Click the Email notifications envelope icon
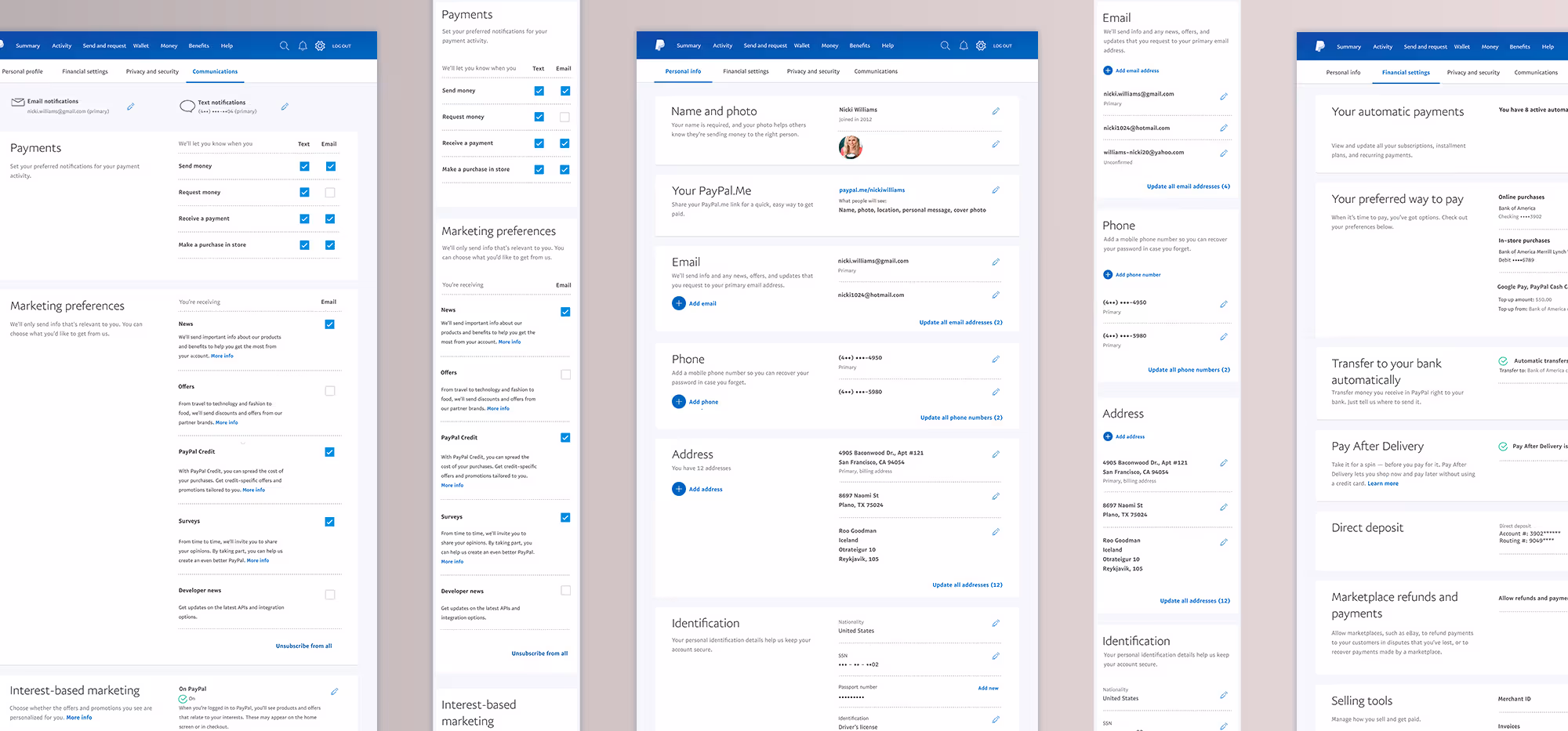The image size is (1568, 731). click(x=16, y=102)
